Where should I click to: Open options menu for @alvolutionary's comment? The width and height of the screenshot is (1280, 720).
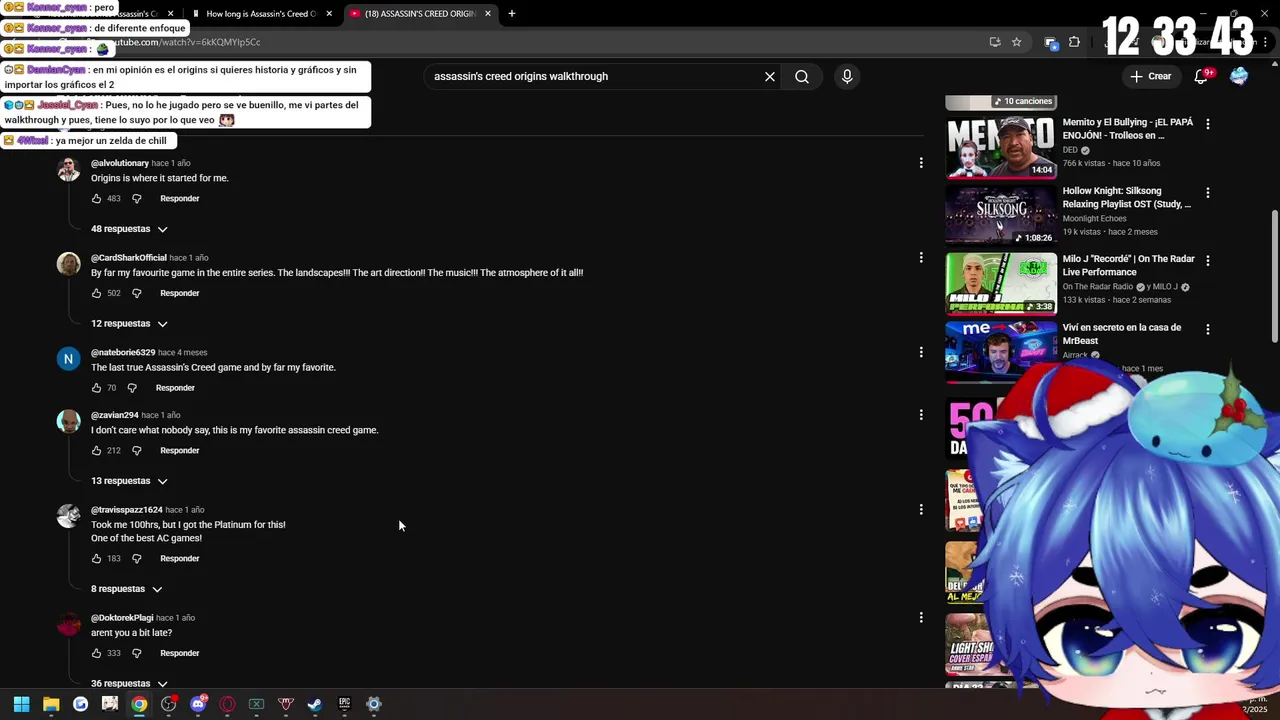(921, 163)
